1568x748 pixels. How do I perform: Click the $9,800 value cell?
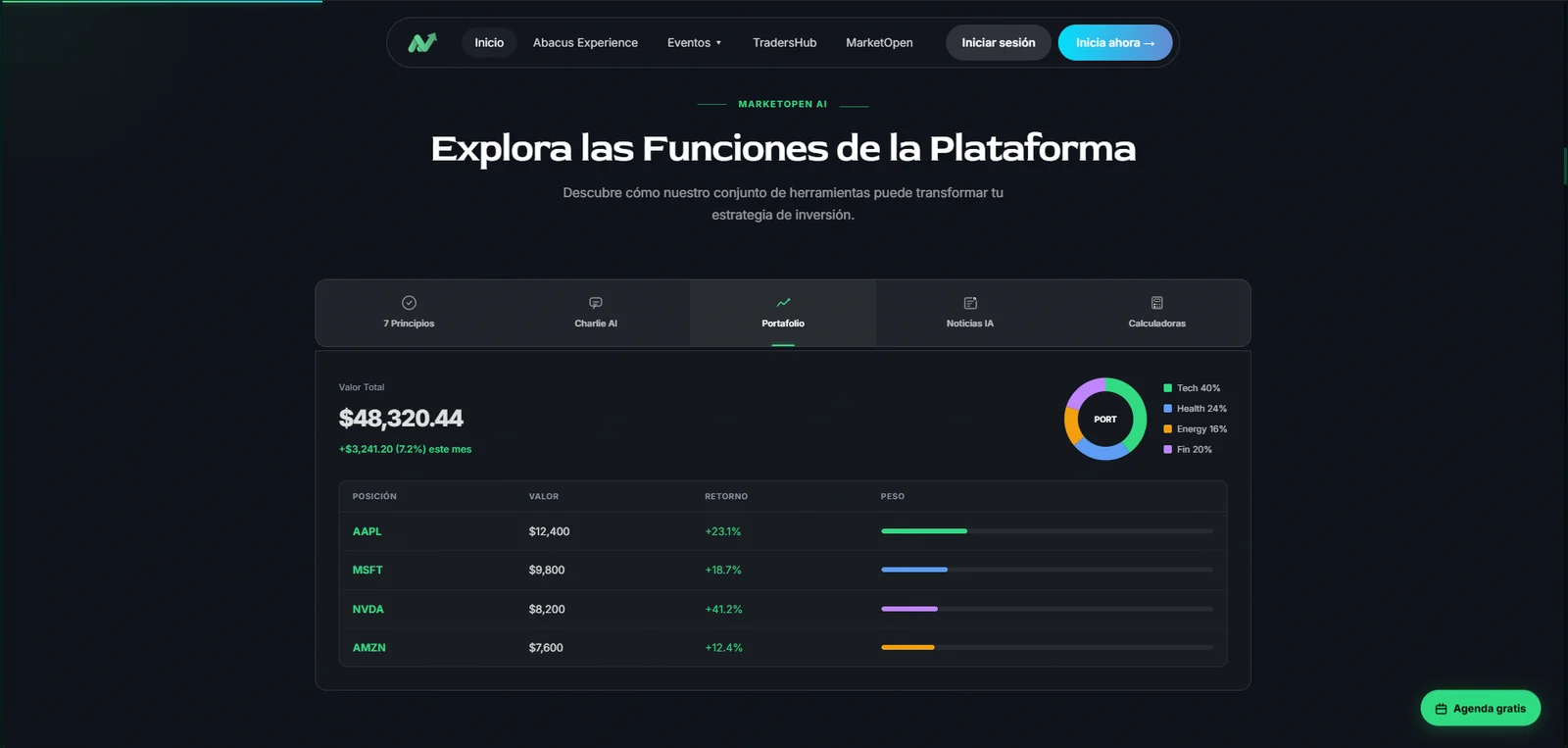point(547,570)
